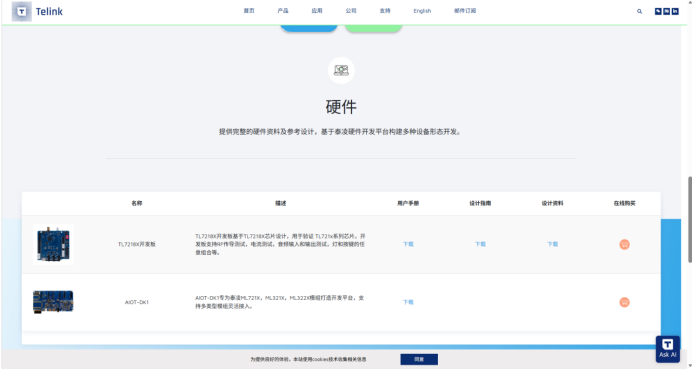Click the 在线购买 column header

(x=624, y=203)
